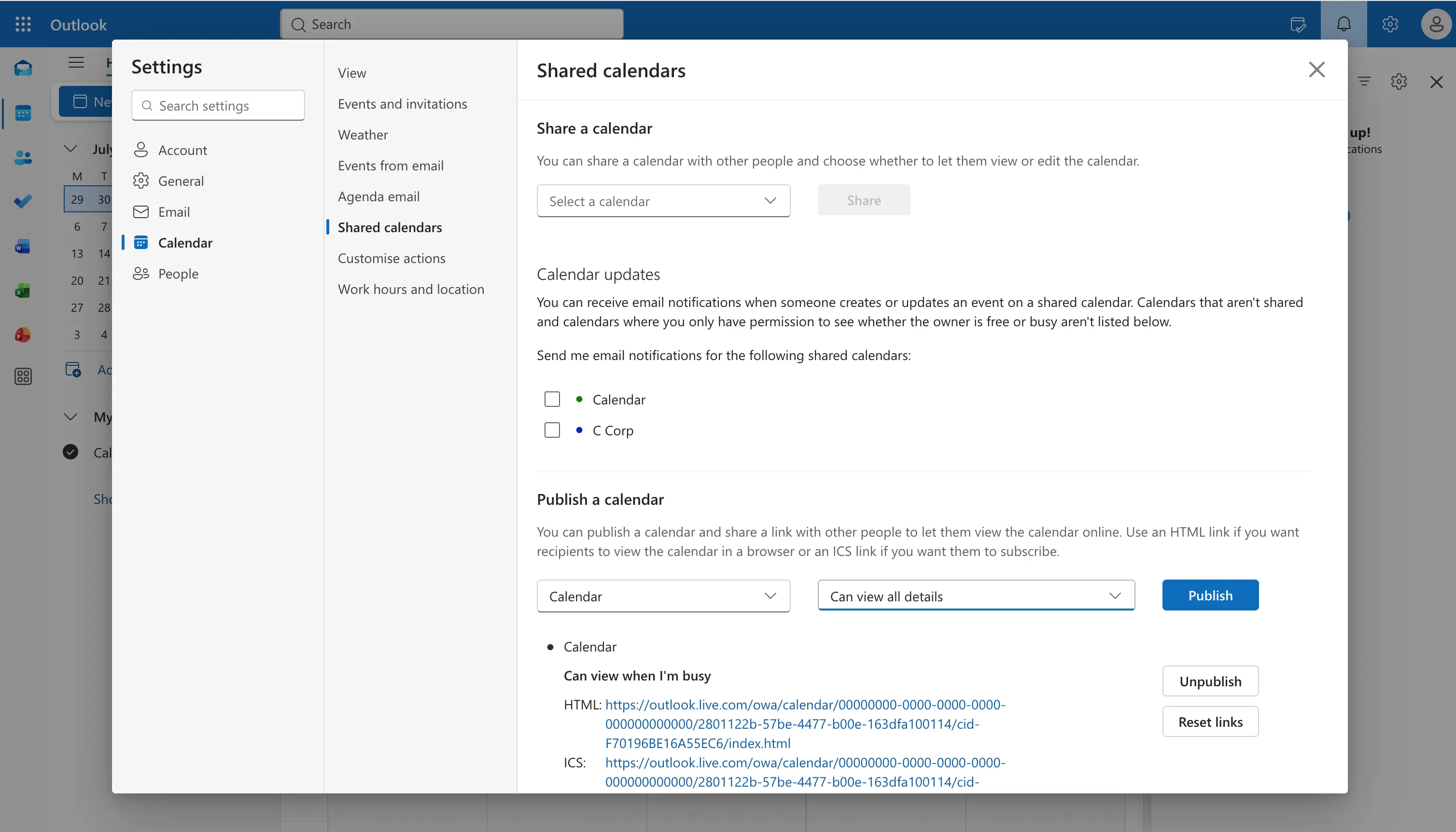Select the People icon in Settings
This screenshot has height=832, width=1456.
point(140,273)
